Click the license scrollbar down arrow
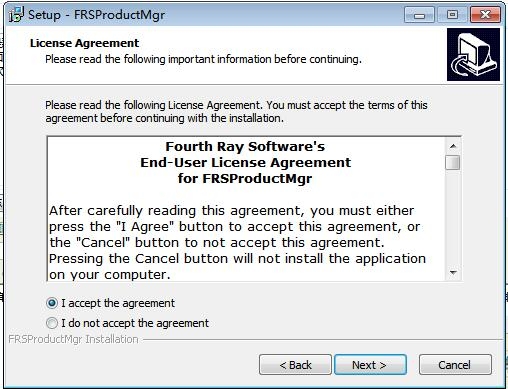The height and width of the screenshot is (389, 508). (453, 273)
